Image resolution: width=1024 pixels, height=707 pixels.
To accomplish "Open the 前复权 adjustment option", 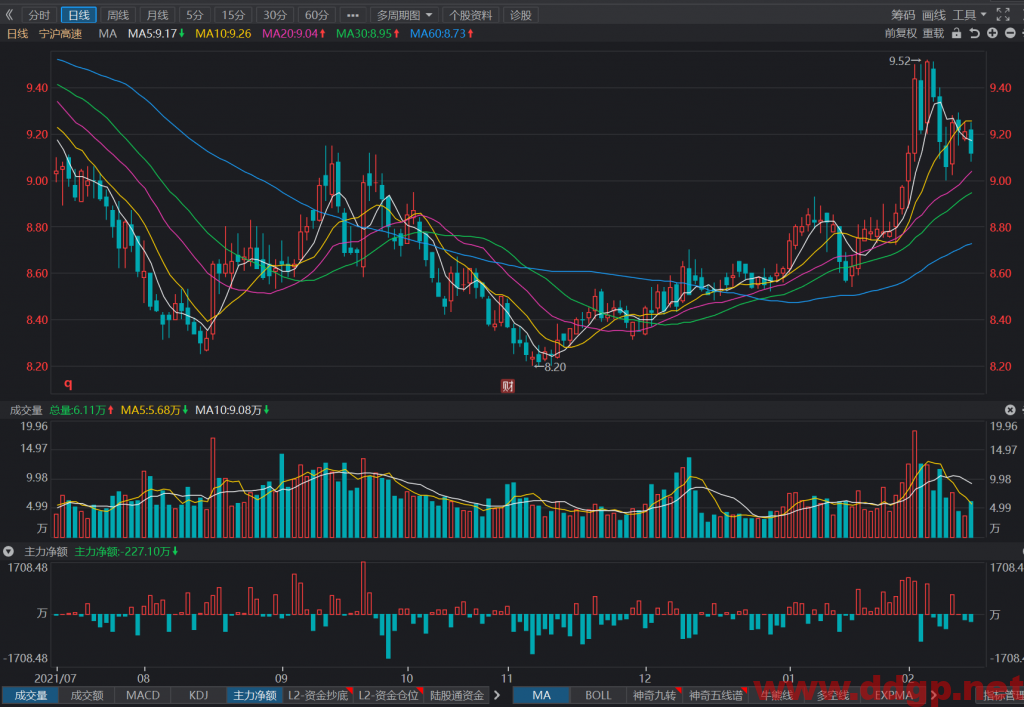I will (901, 33).
